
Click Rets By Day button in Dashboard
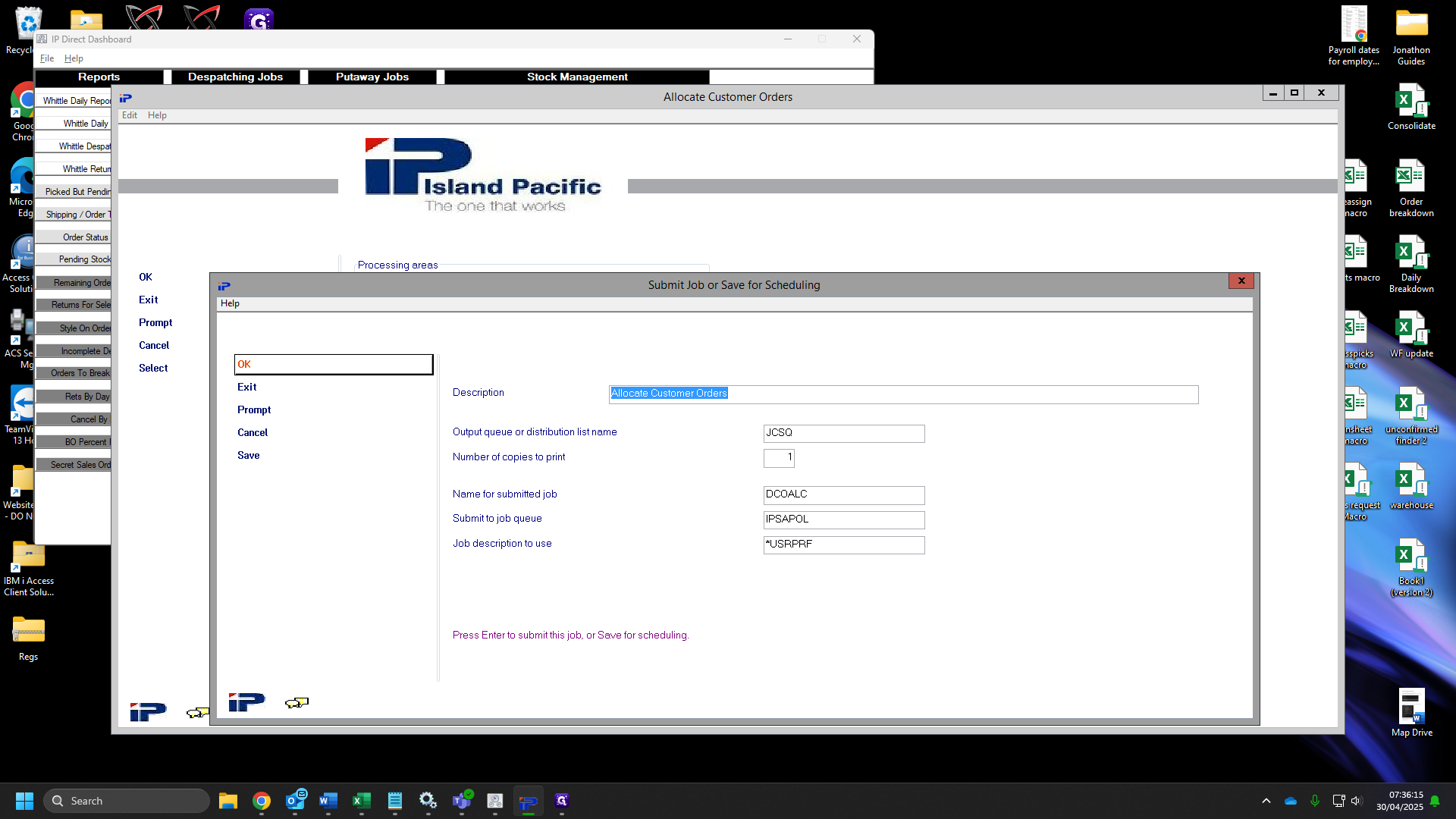coord(74,397)
